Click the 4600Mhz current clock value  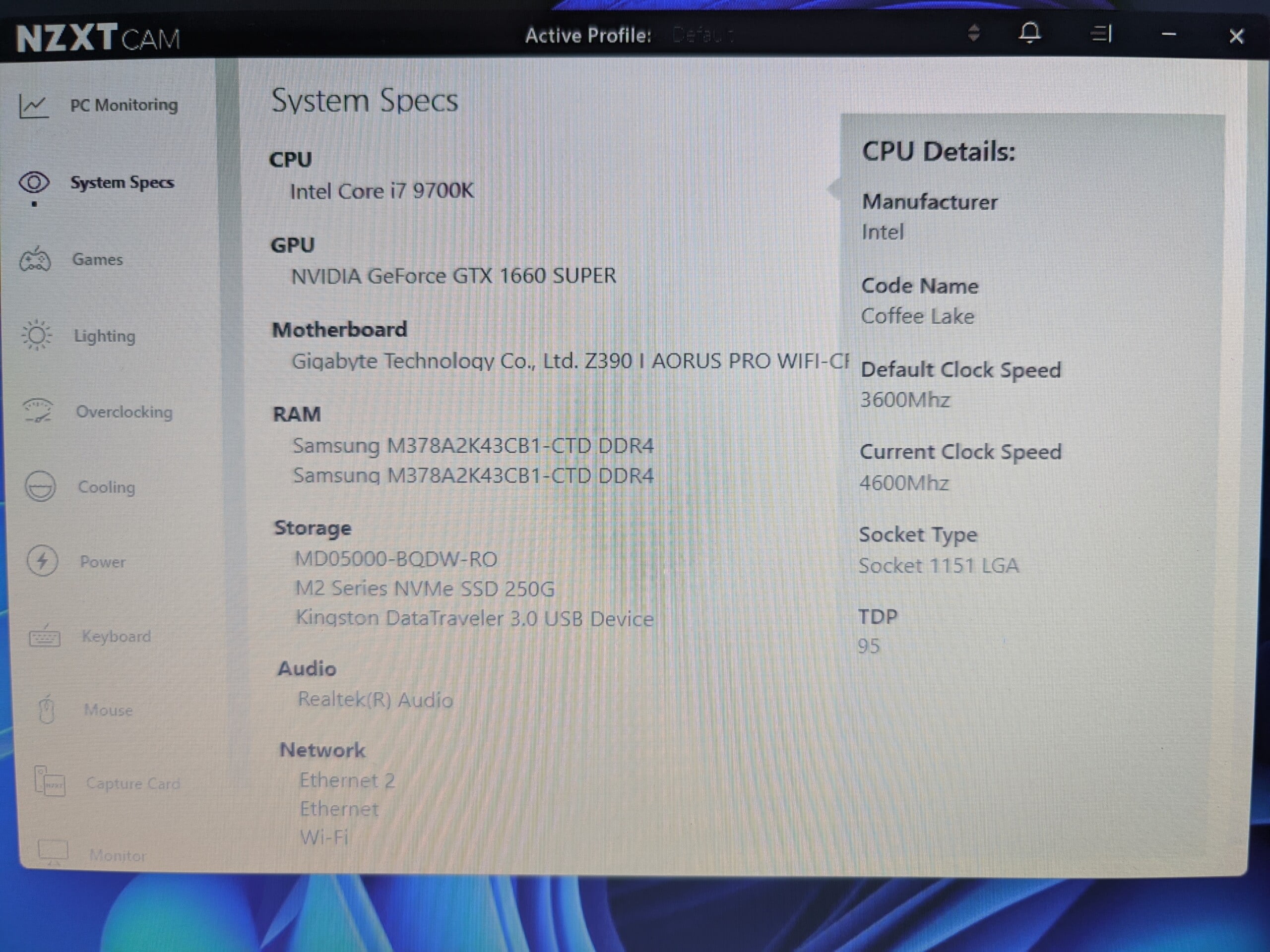pos(904,483)
